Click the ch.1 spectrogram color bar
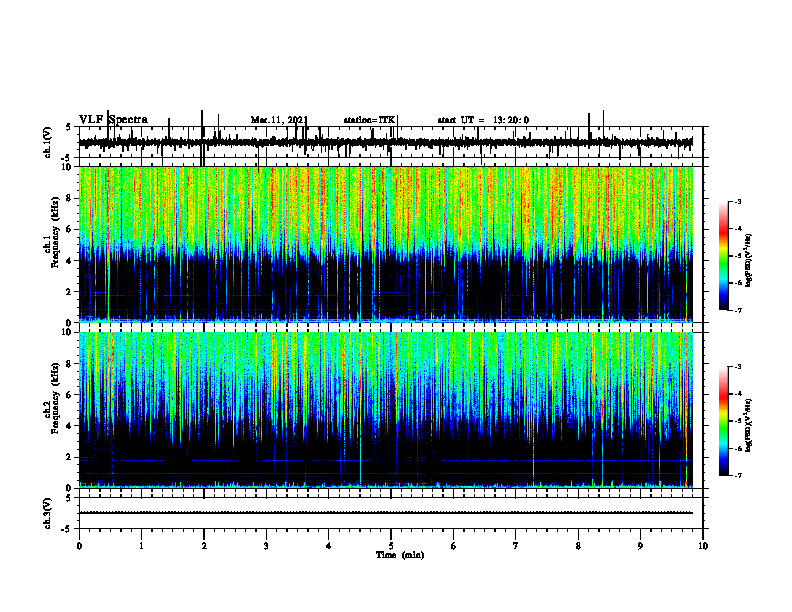792x612 pixels. tap(724, 256)
